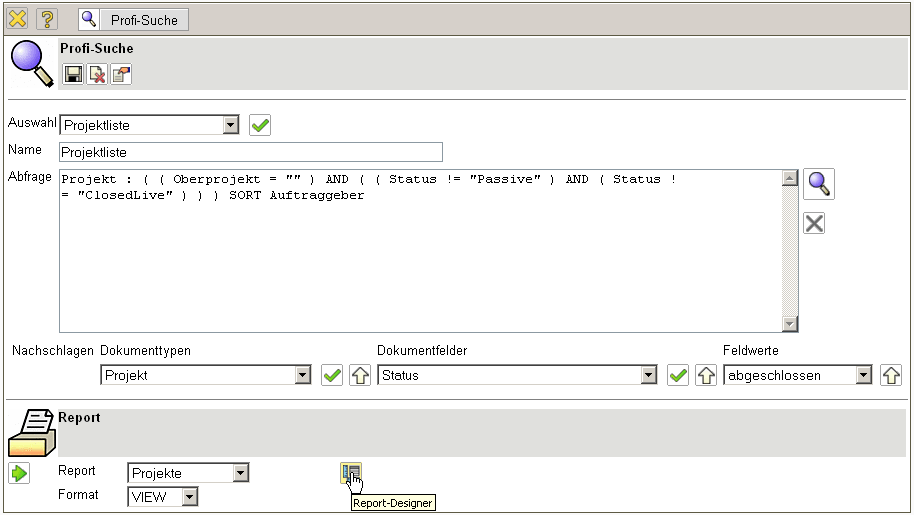
Task: Select the Profi-Suche tab at top
Action: pos(133,19)
